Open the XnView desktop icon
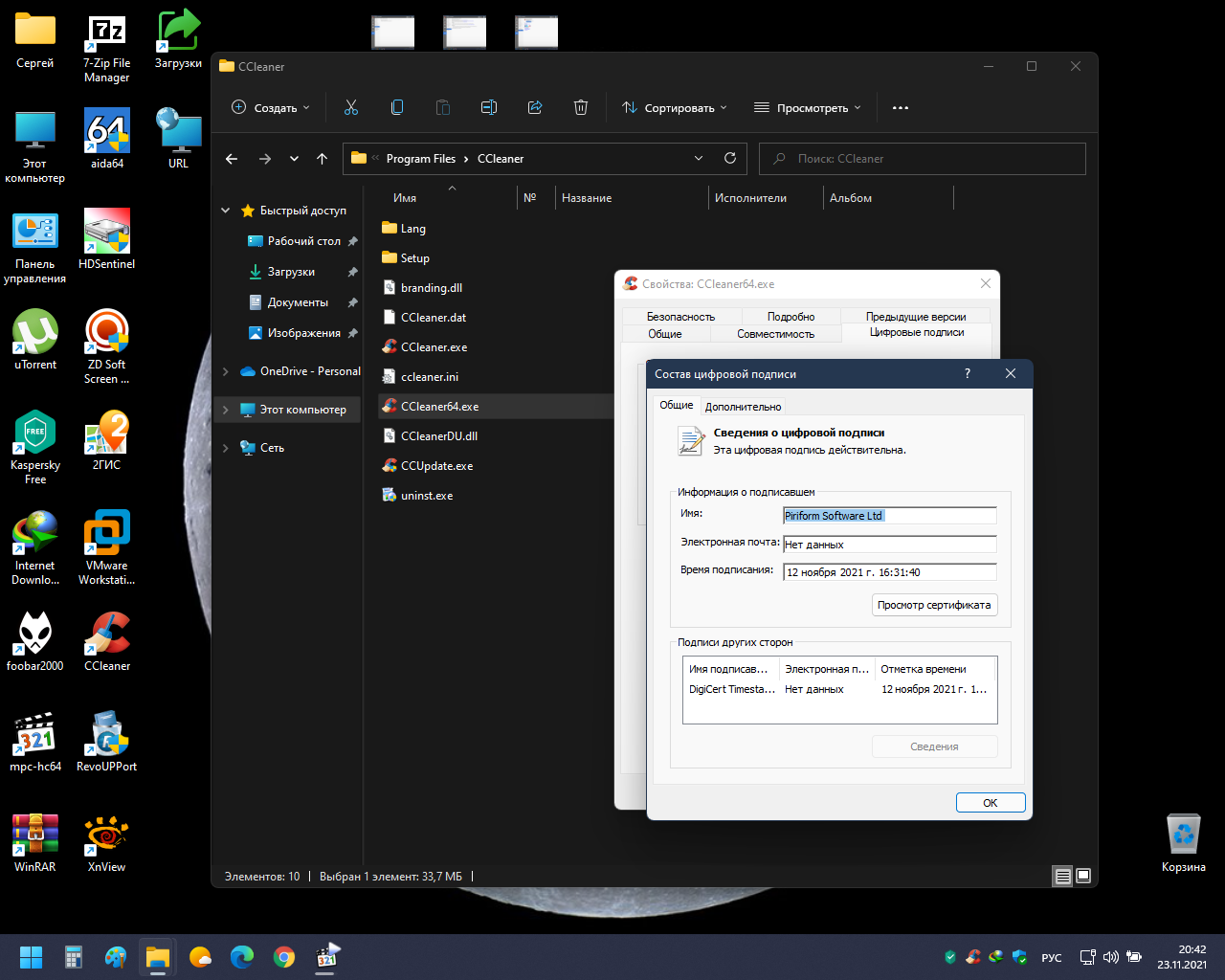 tap(107, 842)
